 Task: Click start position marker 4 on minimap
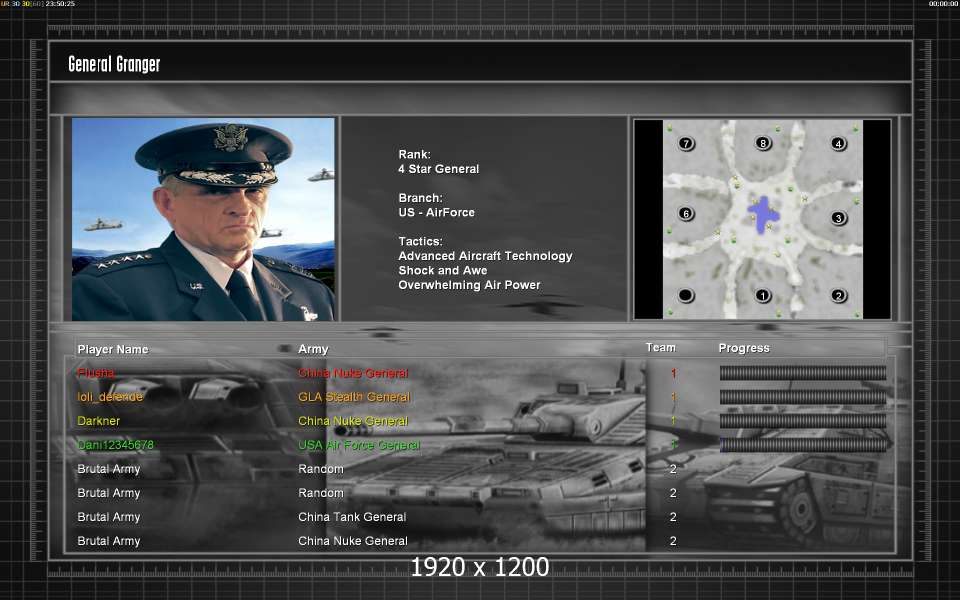(838, 144)
